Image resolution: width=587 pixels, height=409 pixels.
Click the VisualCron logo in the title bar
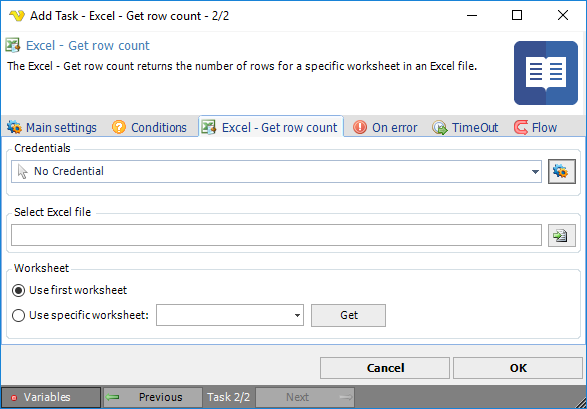tap(16, 16)
